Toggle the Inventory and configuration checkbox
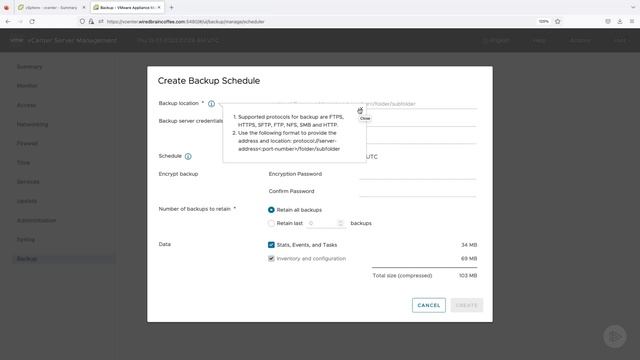 point(271,258)
